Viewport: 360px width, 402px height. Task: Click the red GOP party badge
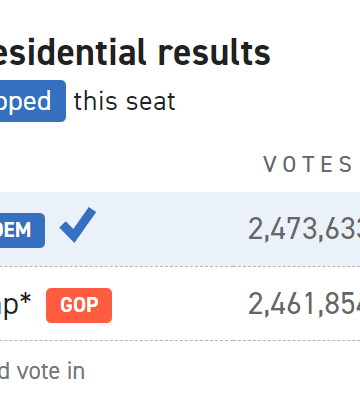[79, 305]
